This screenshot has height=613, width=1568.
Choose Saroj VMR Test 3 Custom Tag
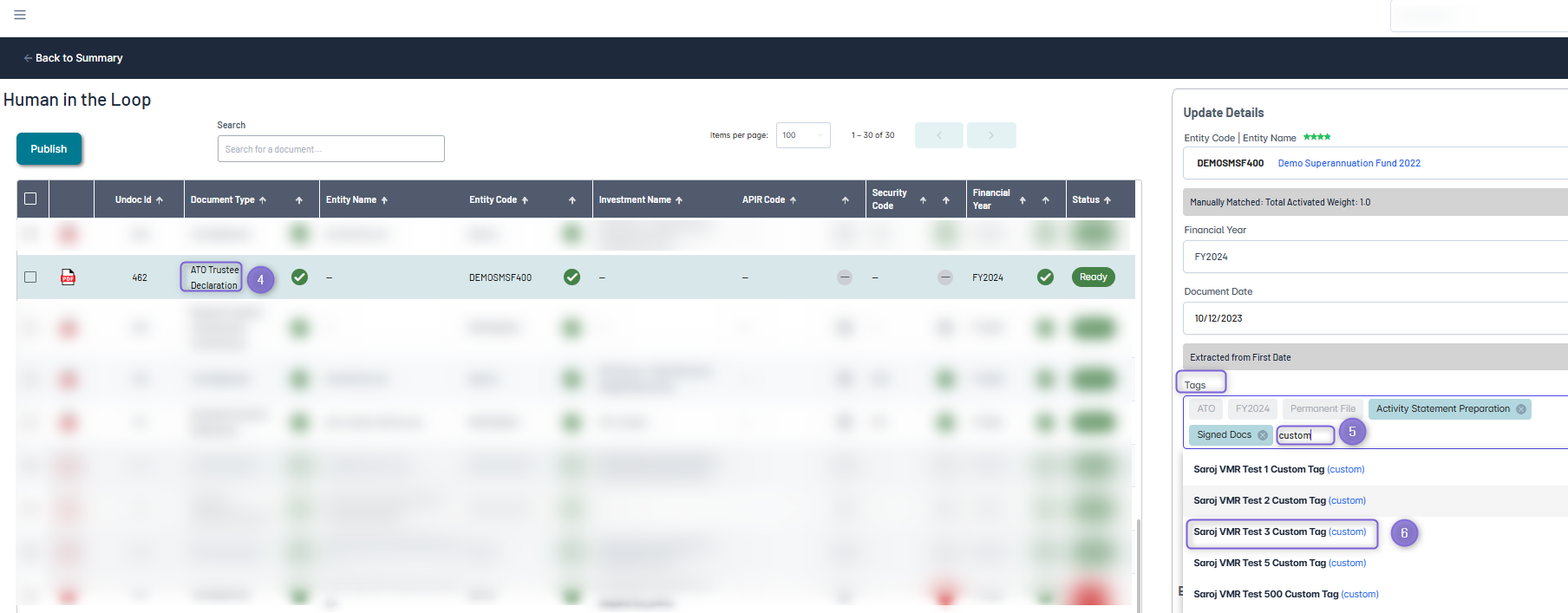[x=1375, y=531]
